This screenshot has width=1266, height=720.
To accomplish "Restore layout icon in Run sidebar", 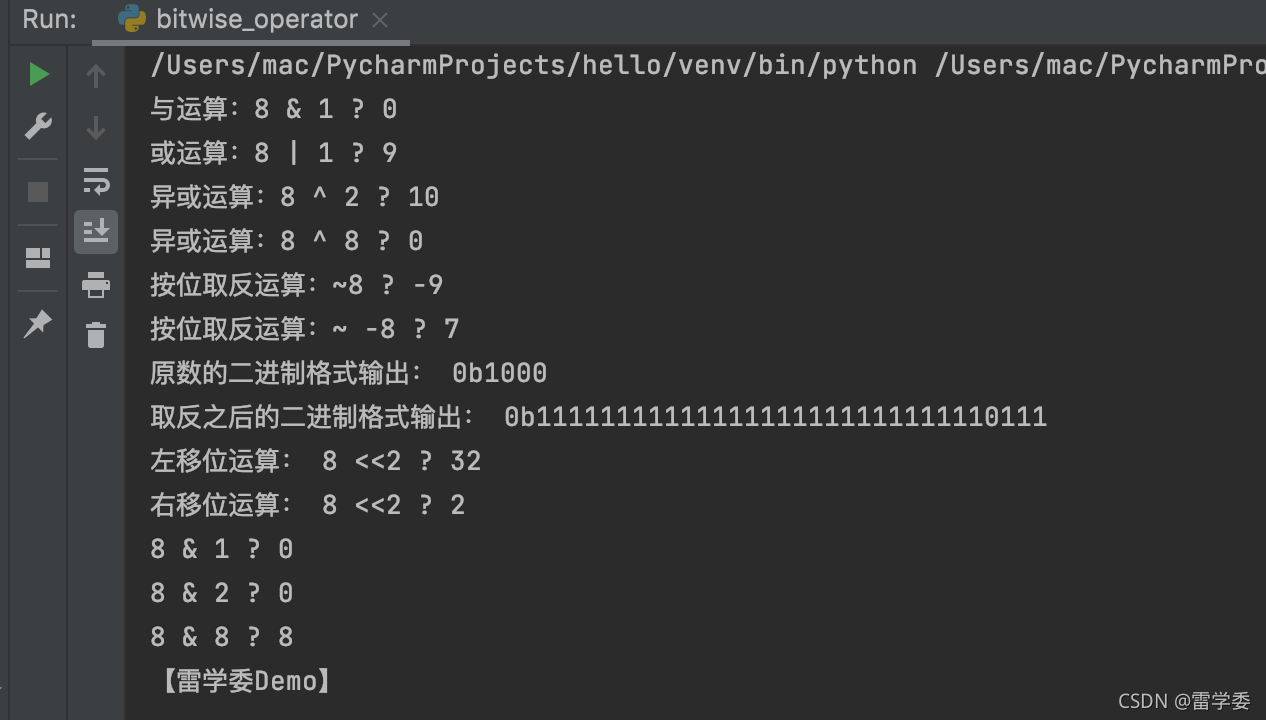I will (38, 258).
